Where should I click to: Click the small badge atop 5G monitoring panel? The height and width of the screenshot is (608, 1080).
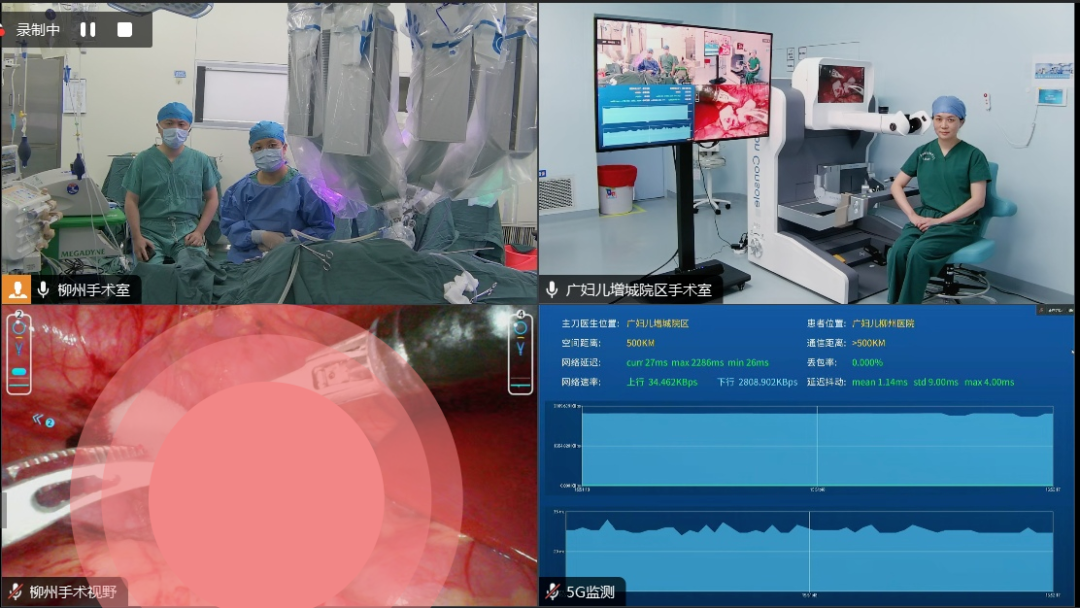click(x=1054, y=310)
